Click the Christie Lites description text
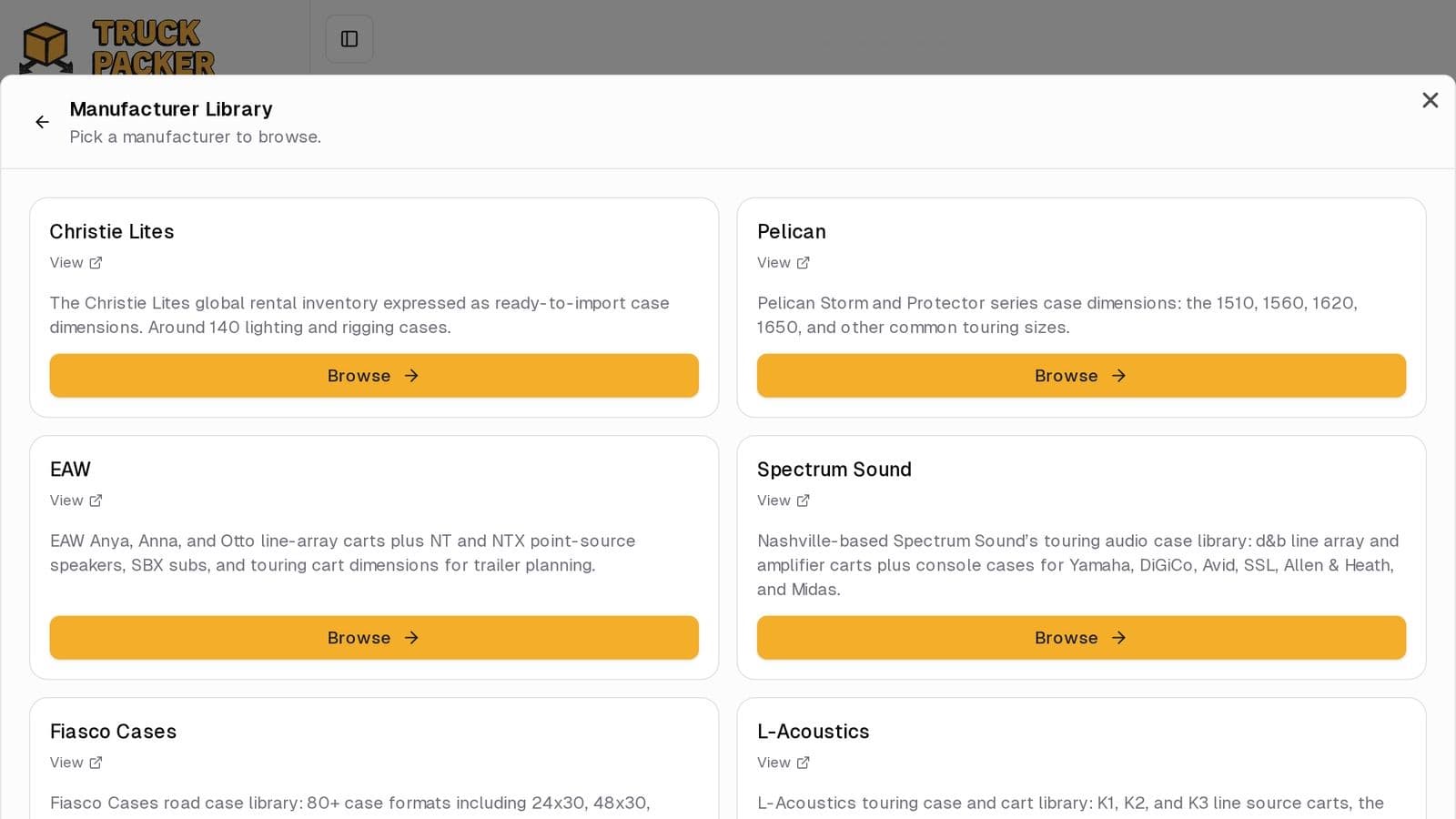 click(x=359, y=315)
